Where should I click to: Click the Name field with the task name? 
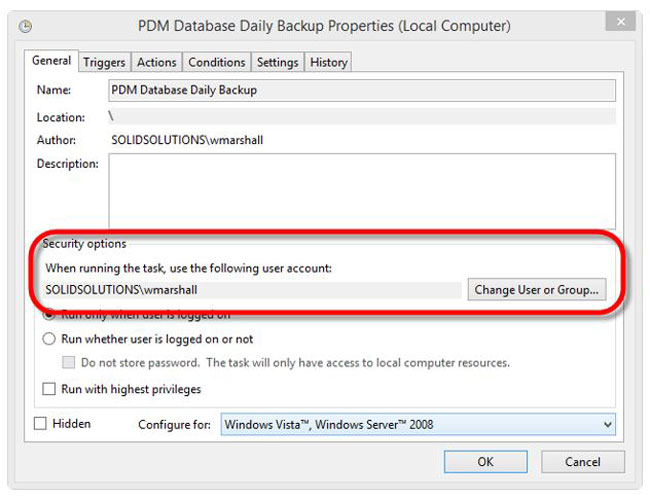[362, 91]
